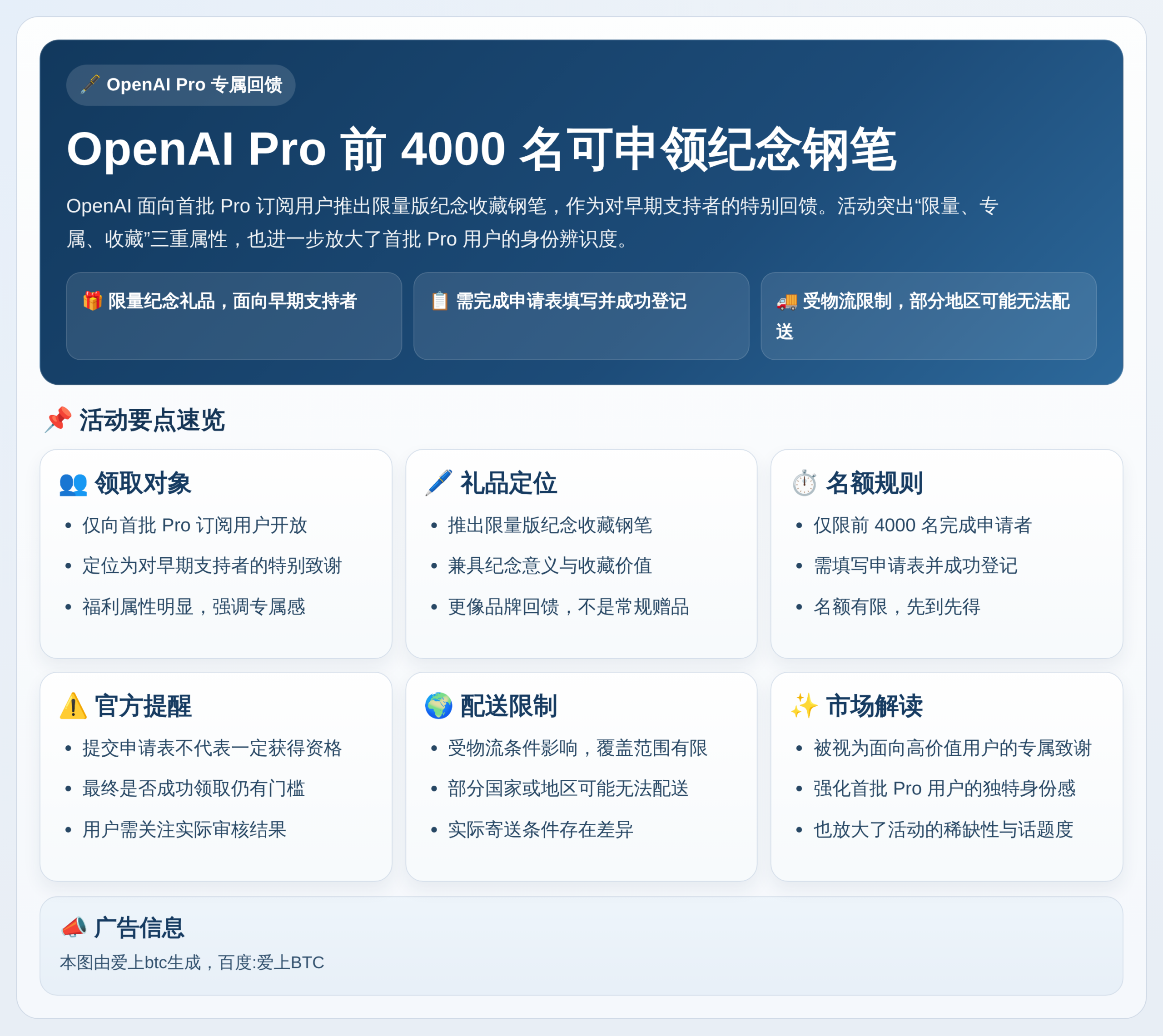
Task: Click bullet 仅向首批 Pro 订阅用户开放
Action: click(195, 525)
